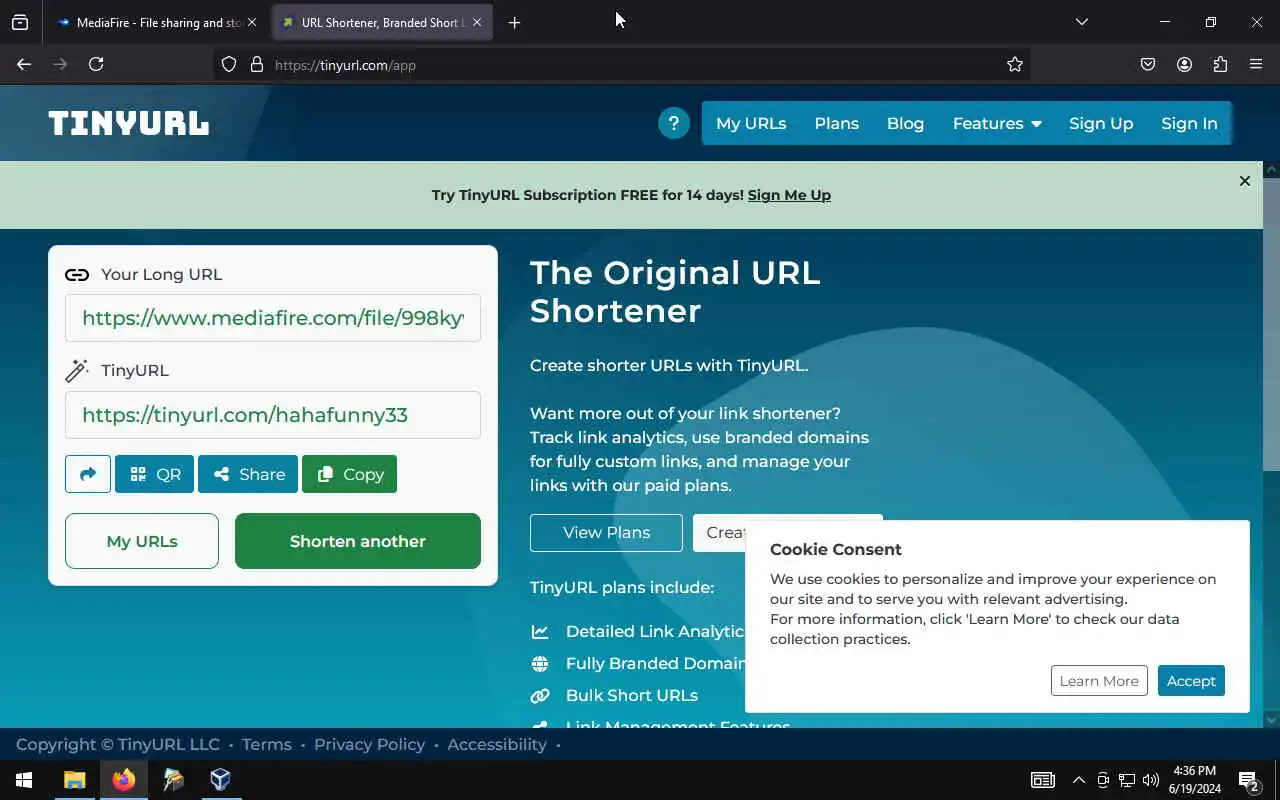
Task: Click the Share button
Action: click(248, 474)
